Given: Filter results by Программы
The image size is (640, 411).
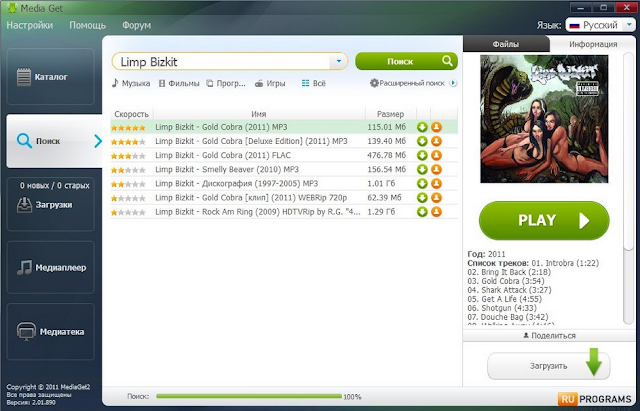Looking at the screenshot, I should [226, 83].
